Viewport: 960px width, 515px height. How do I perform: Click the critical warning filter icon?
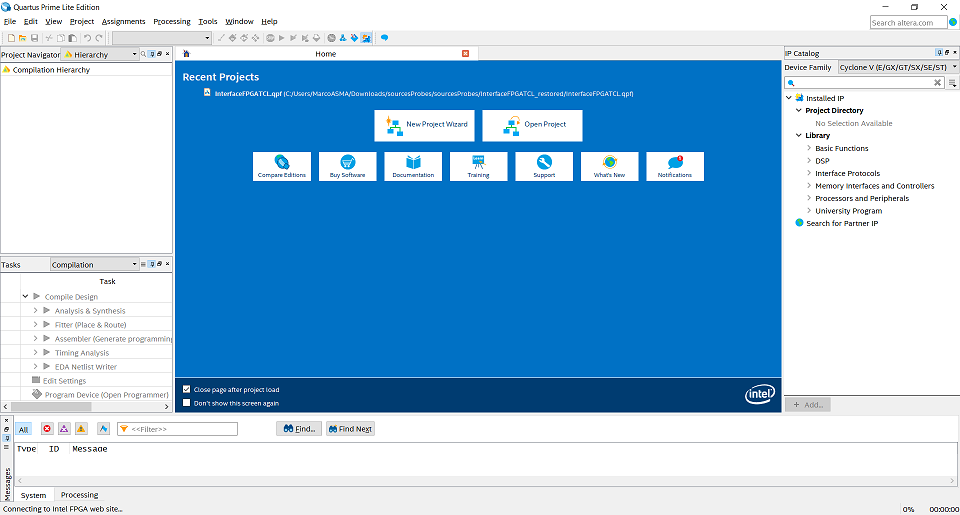[64, 429]
